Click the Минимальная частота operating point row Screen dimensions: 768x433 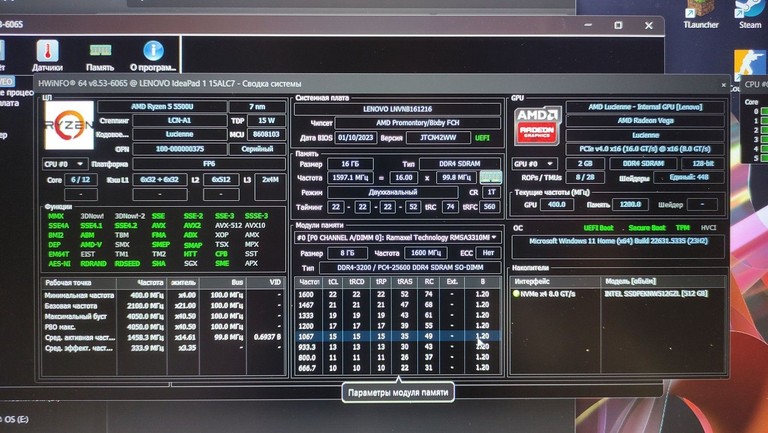163,295
